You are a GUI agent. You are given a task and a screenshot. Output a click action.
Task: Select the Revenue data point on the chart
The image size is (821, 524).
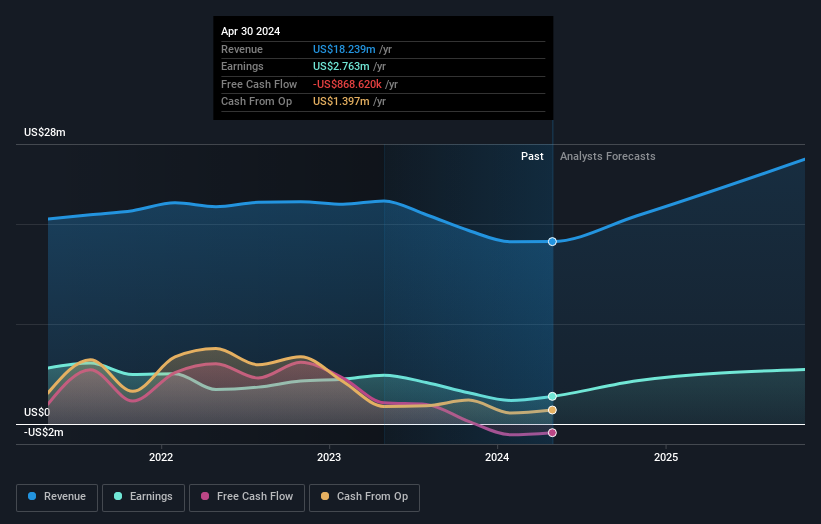552,241
